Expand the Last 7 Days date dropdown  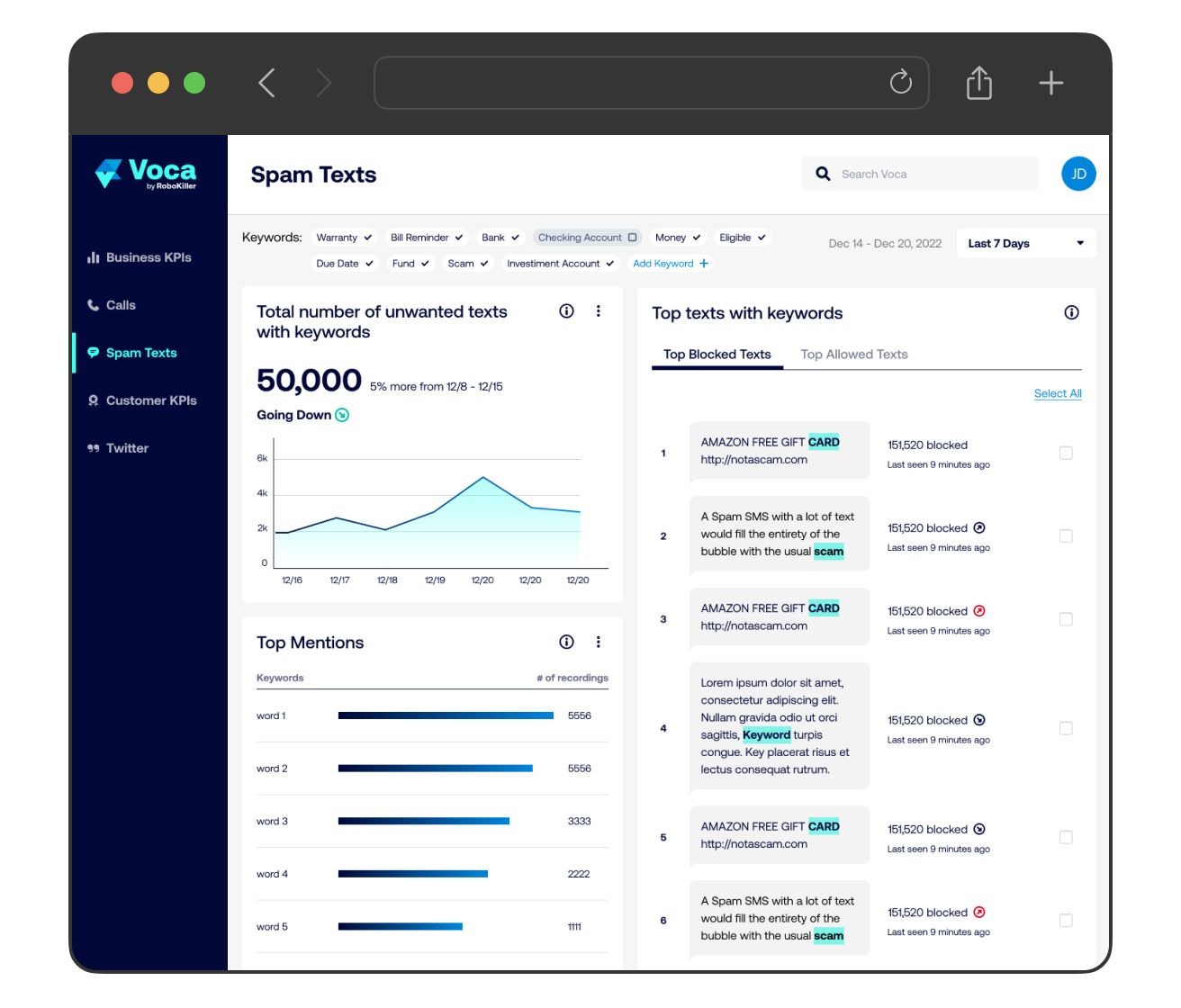[x=1025, y=243]
